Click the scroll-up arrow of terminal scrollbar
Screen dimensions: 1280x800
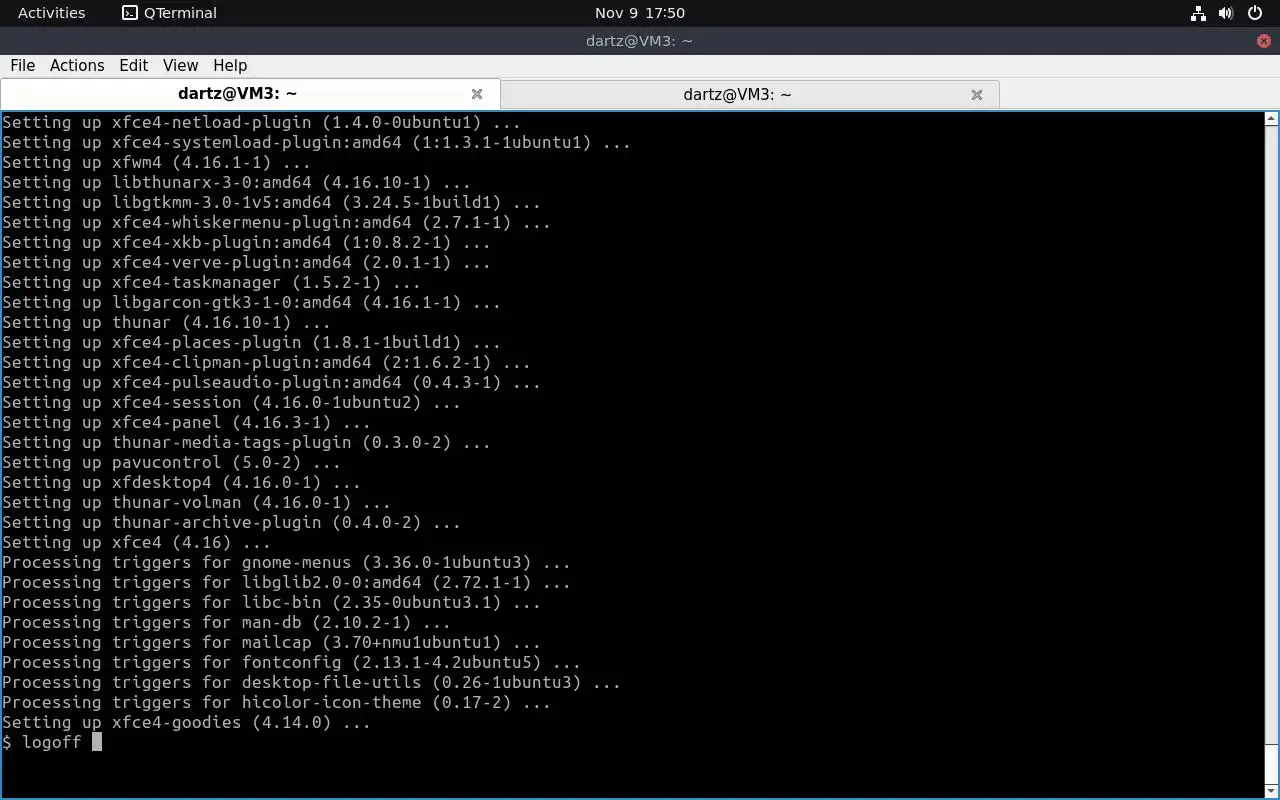1271,118
